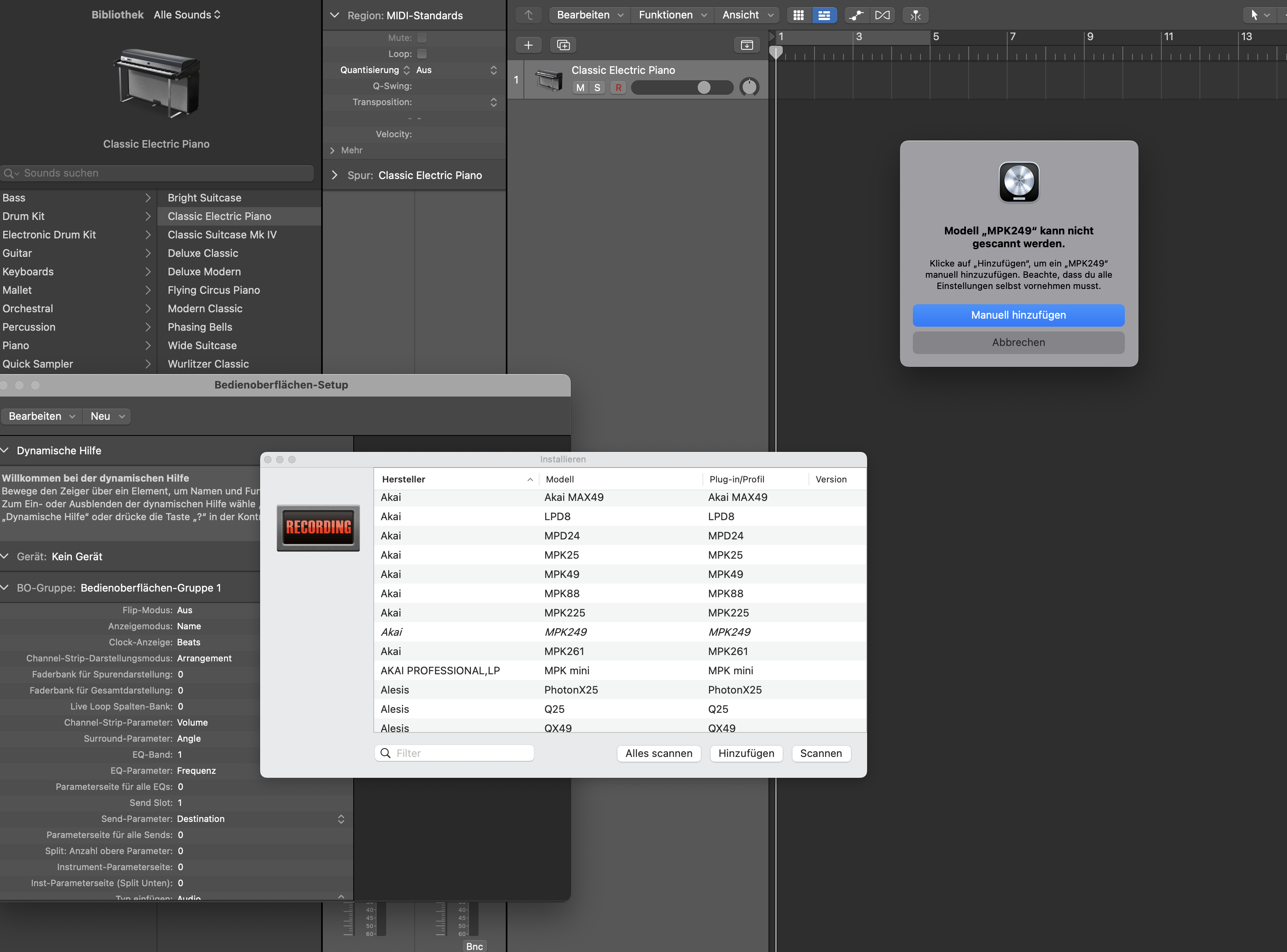
Task: Toggle solo on Classic Electric Piano track
Action: [597, 87]
